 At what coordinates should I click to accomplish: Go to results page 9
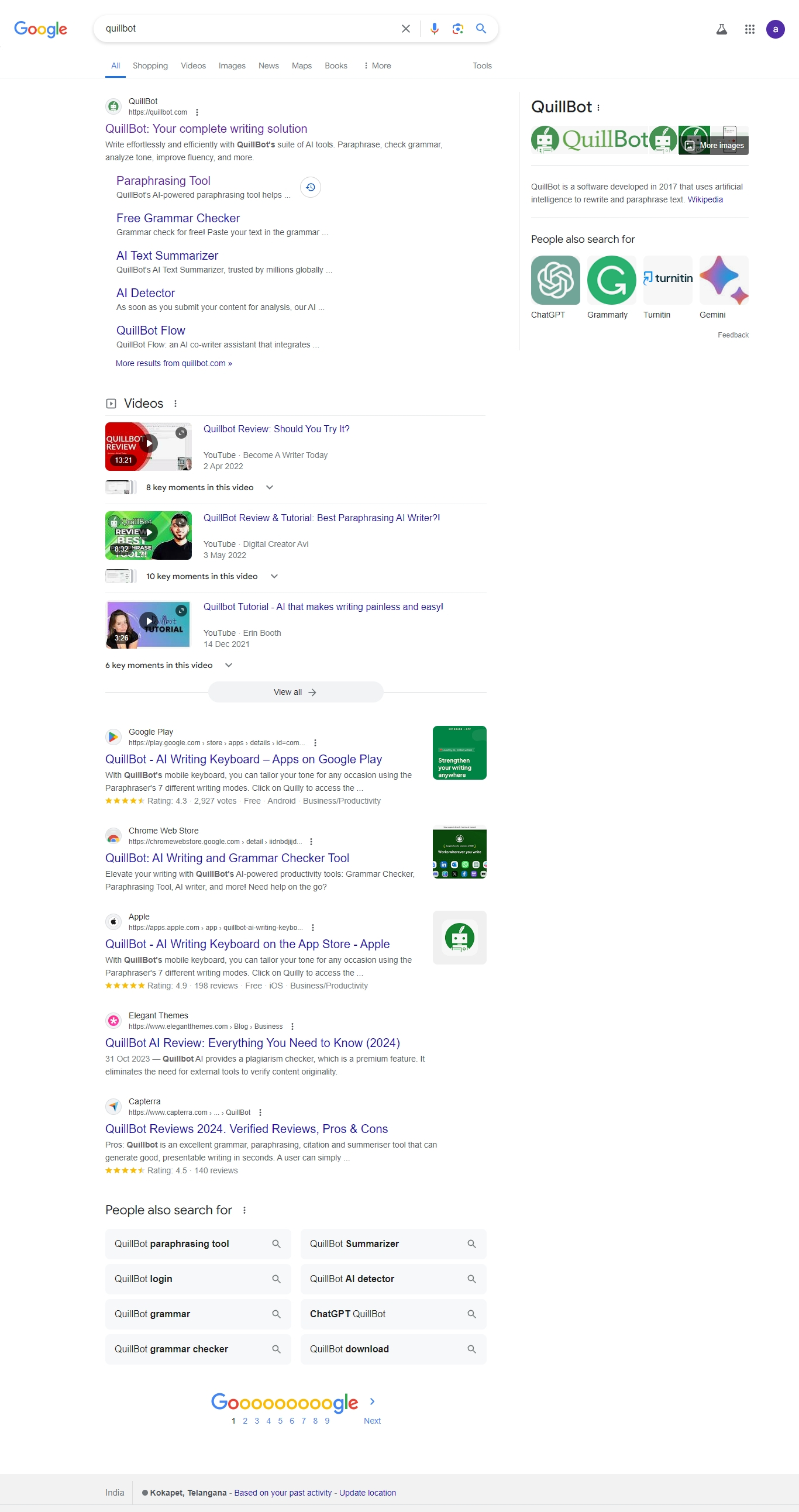tap(327, 1421)
